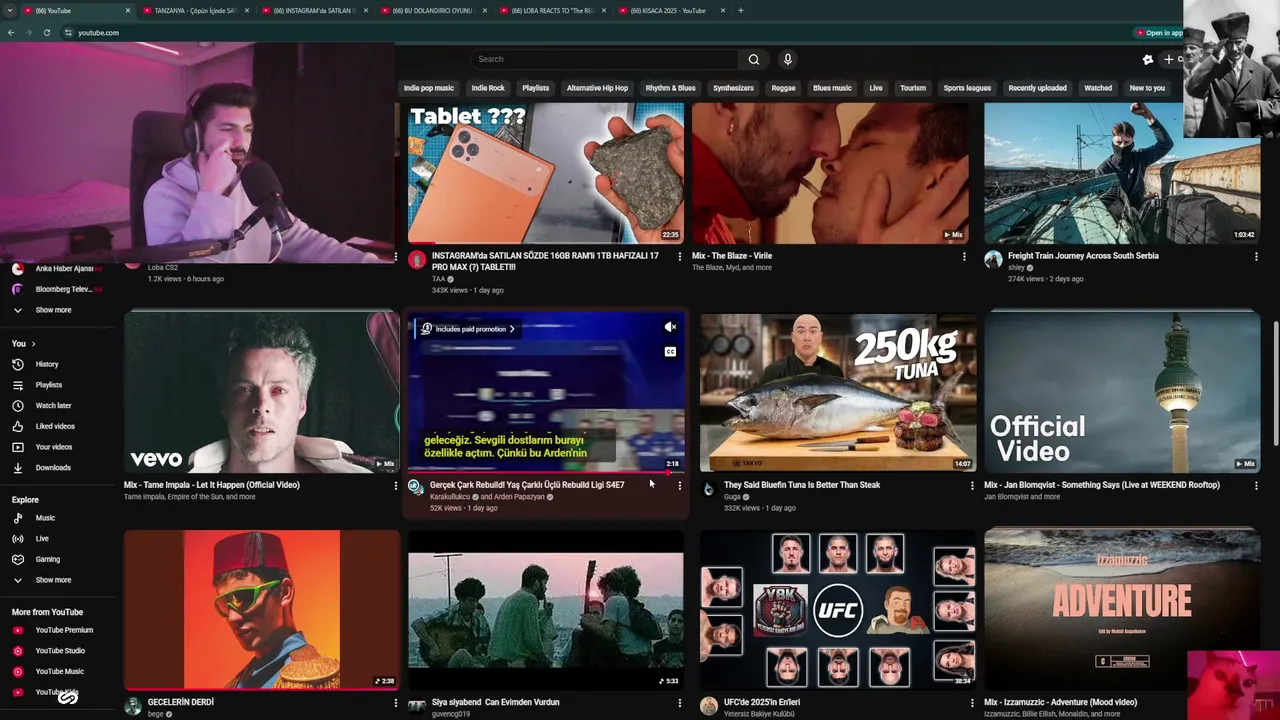
Task: Open more options for Jan Blomqvist mix
Action: point(1256,486)
